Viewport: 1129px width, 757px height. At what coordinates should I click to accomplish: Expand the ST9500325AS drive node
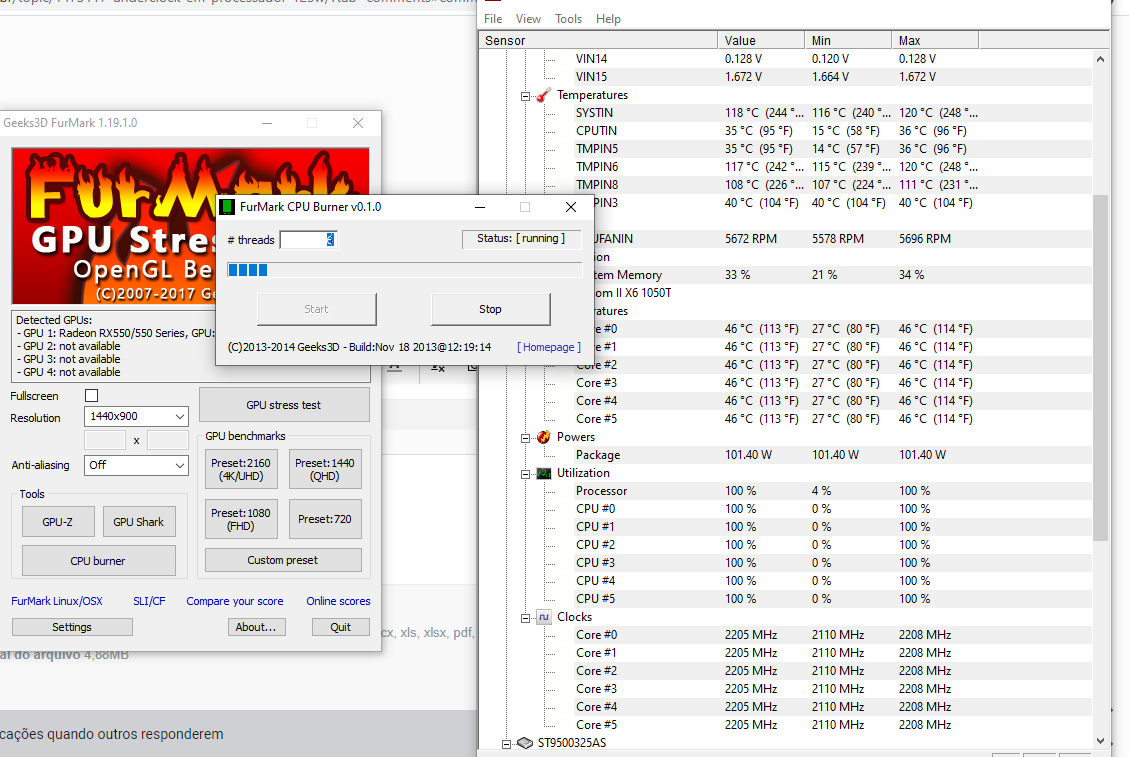click(x=507, y=744)
